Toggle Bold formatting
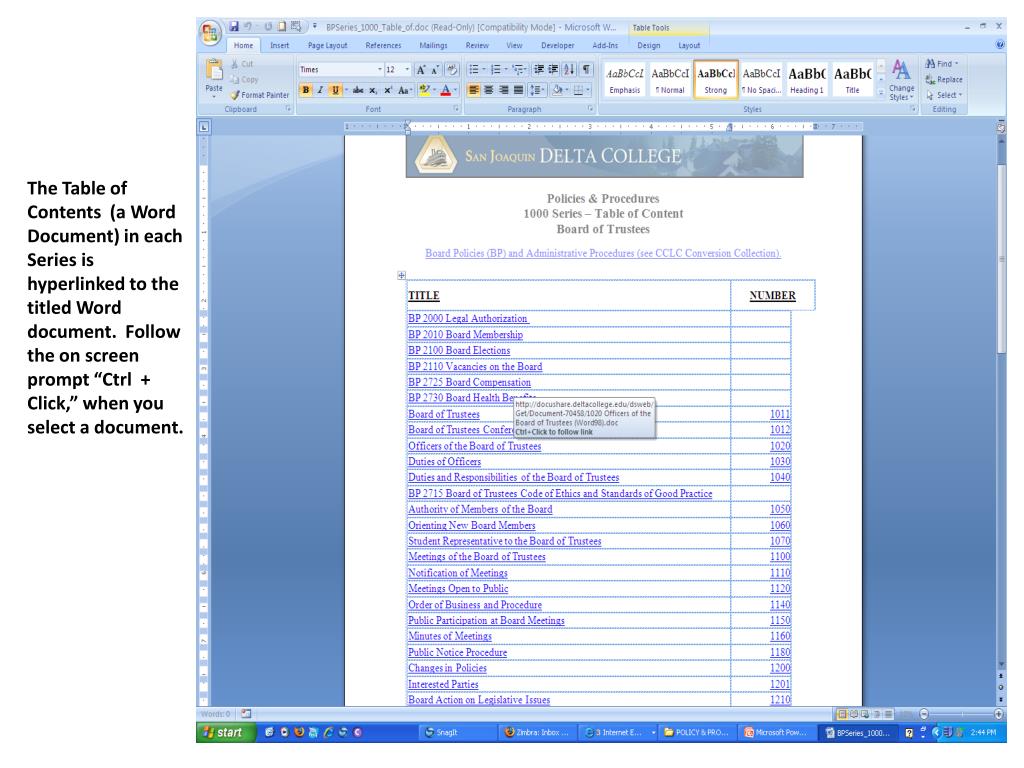Viewport: 1024px width, 768px height. pyautogui.click(x=306, y=90)
